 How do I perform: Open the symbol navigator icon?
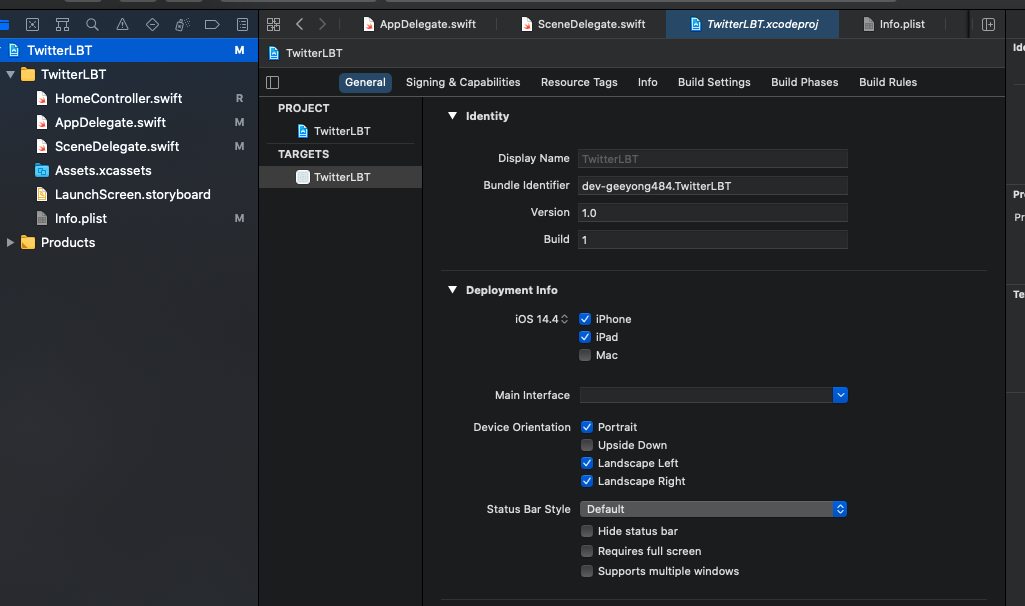point(62,25)
